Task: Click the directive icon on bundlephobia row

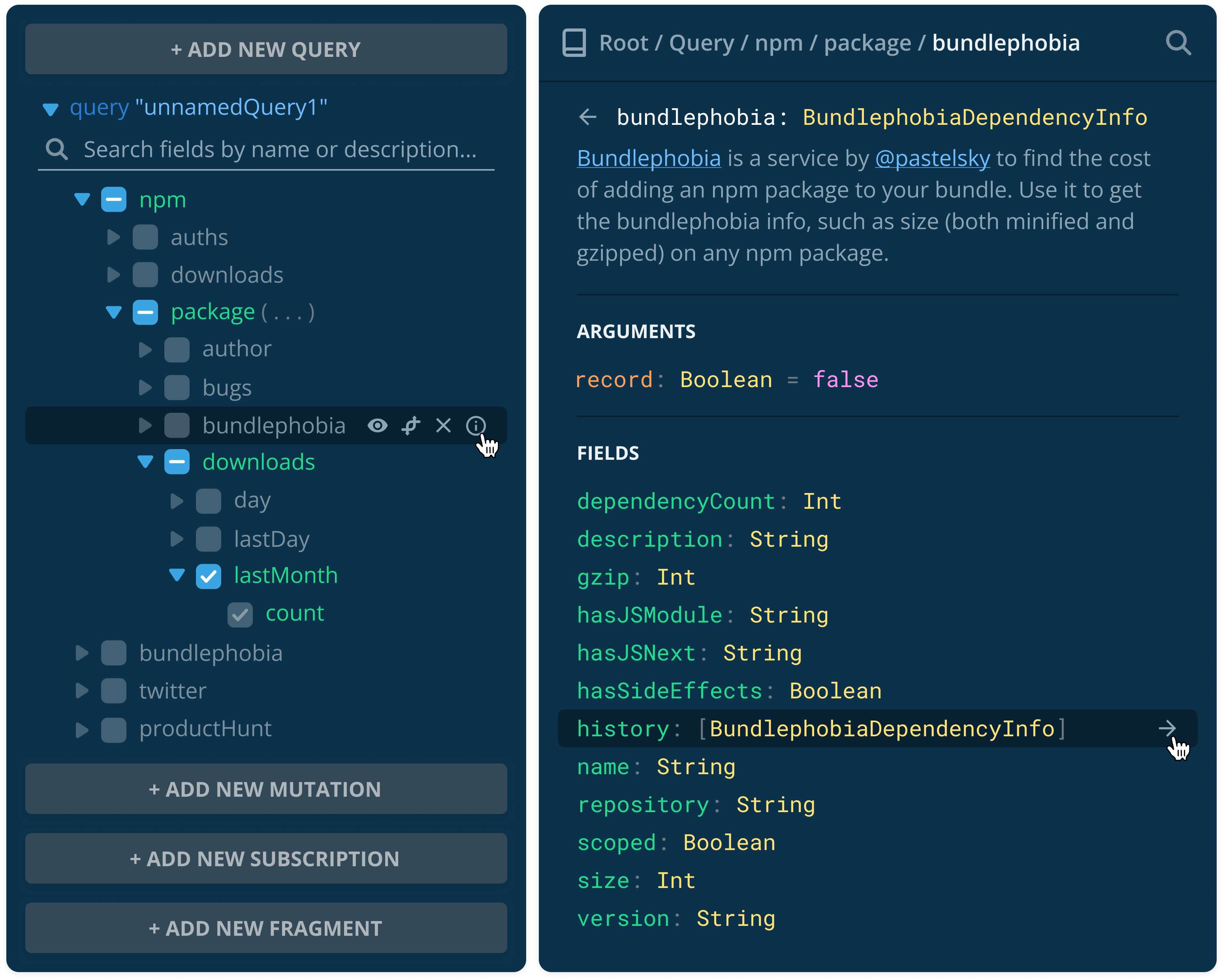Action: [x=411, y=425]
